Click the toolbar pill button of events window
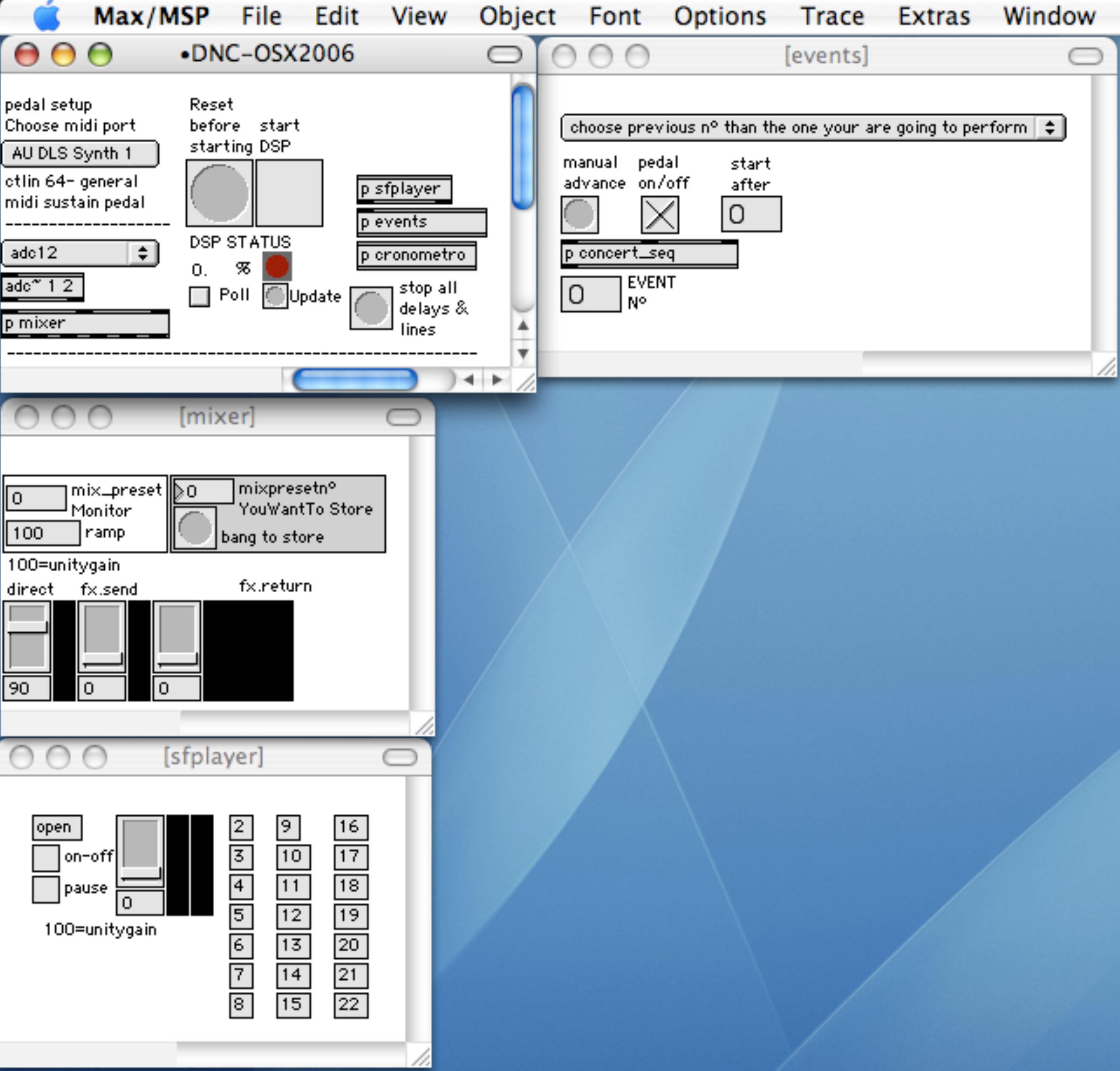The image size is (1120, 1071). (1085, 56)
